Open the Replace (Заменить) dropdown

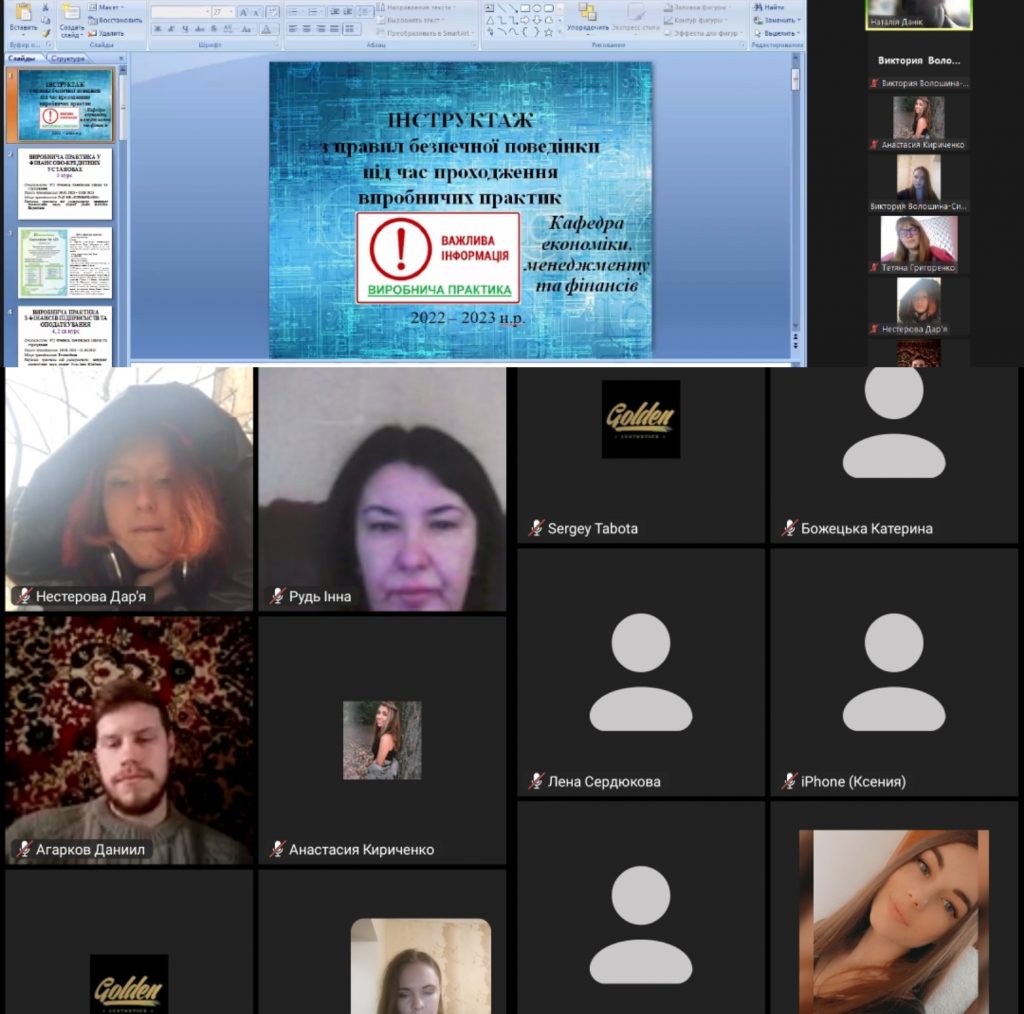[x=797, y=20]
